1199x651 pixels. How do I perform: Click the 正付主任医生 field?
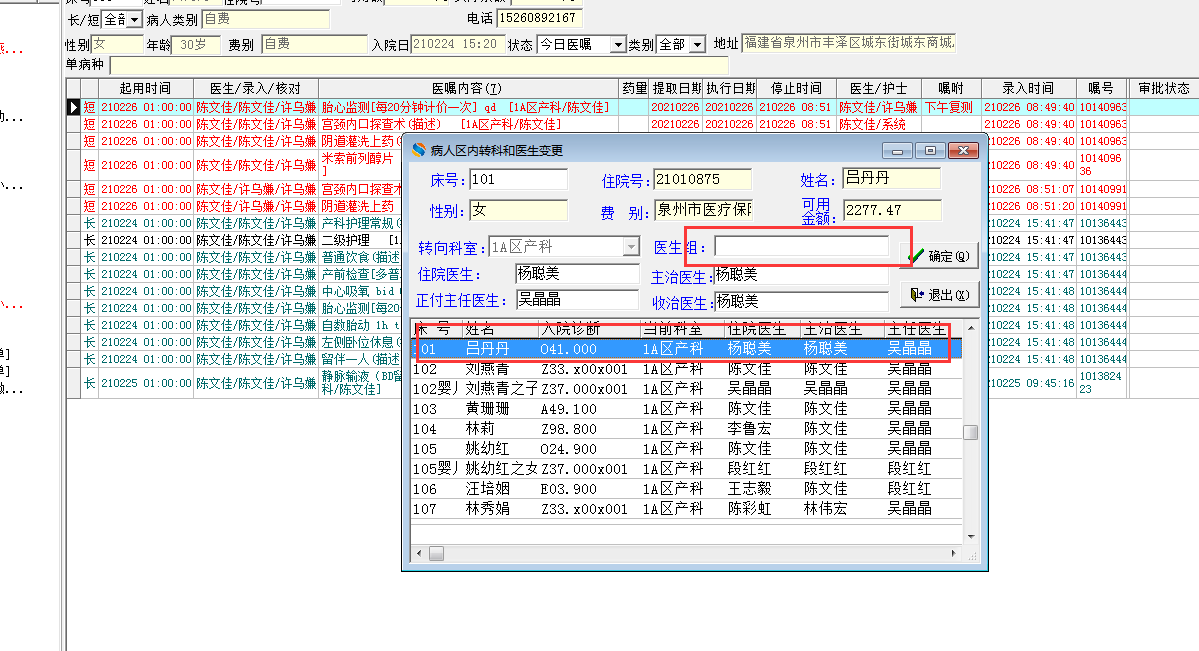click(577, 299)
